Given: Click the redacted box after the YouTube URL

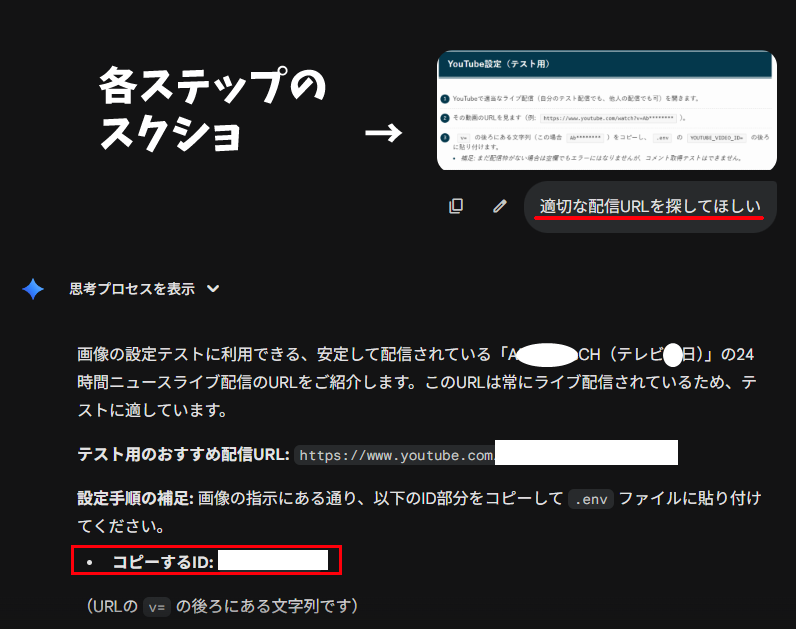Looking at the screenshot, I should (586, 453).
